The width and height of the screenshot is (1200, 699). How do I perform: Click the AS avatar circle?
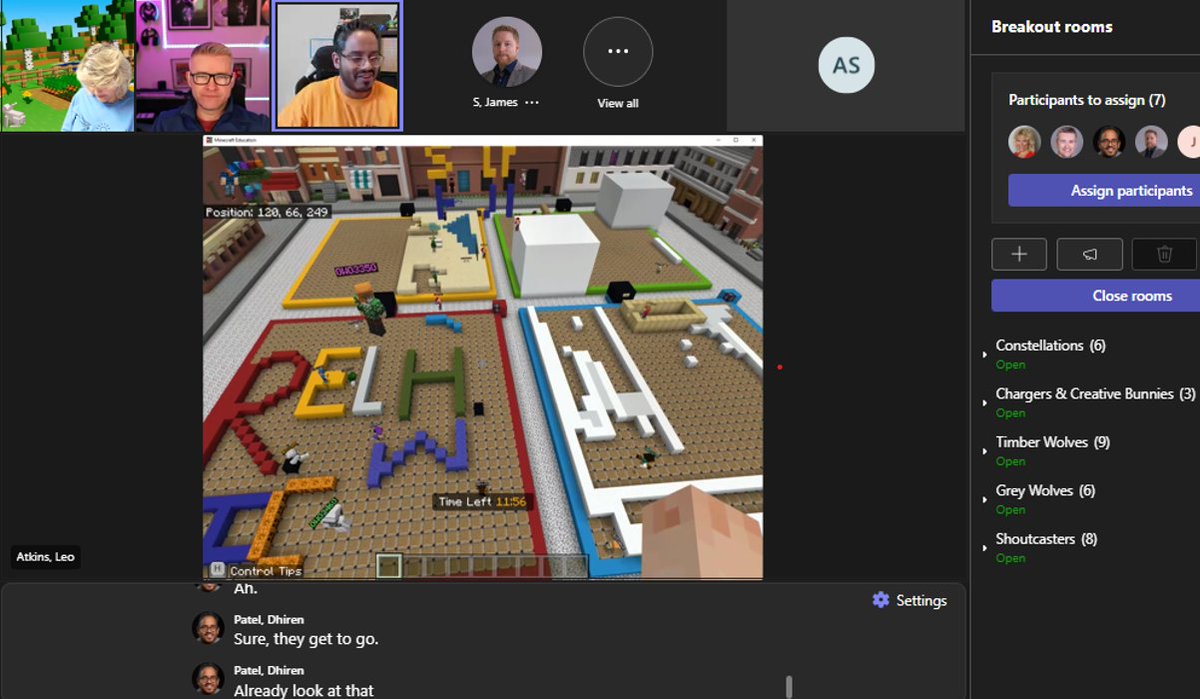pyautogui.click(x=846, y=66)
